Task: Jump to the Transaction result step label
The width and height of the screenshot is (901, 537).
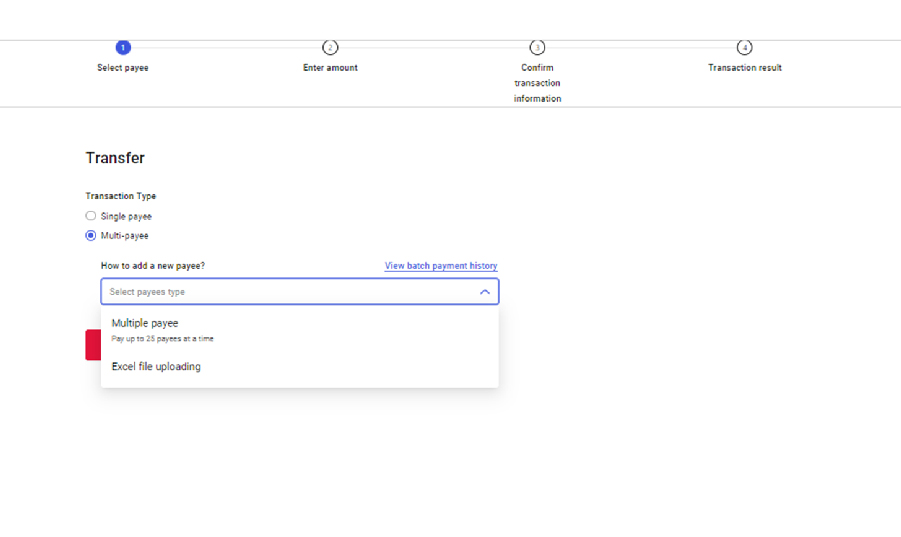Action: (x=744, y=68)
